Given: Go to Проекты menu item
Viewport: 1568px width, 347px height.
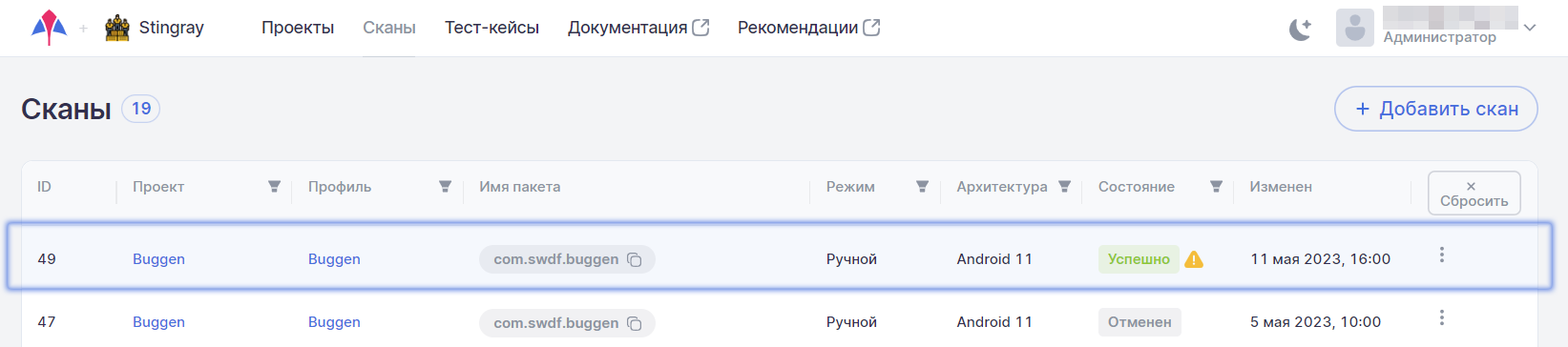Looking at the screenshot, I should tap(298, 28).
